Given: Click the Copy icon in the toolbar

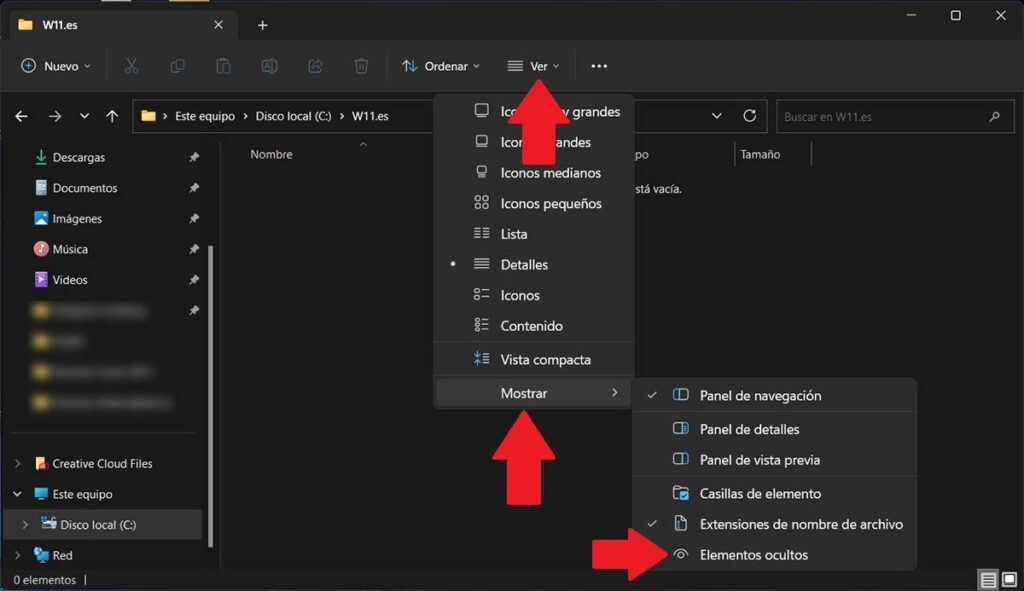Looking at the screenshot, I should (177, 65).
